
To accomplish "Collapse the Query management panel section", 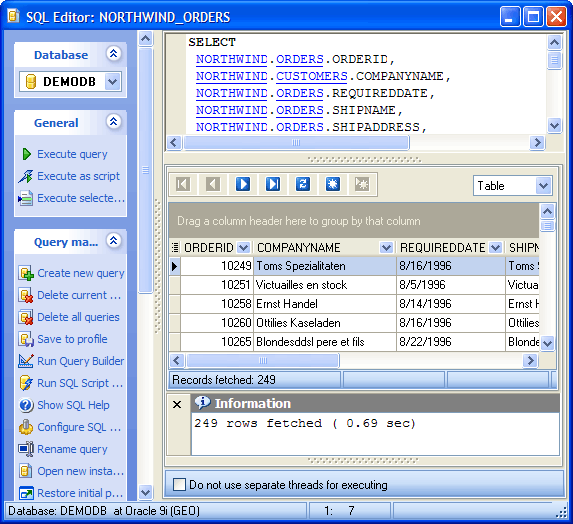I will pos(114,241).
